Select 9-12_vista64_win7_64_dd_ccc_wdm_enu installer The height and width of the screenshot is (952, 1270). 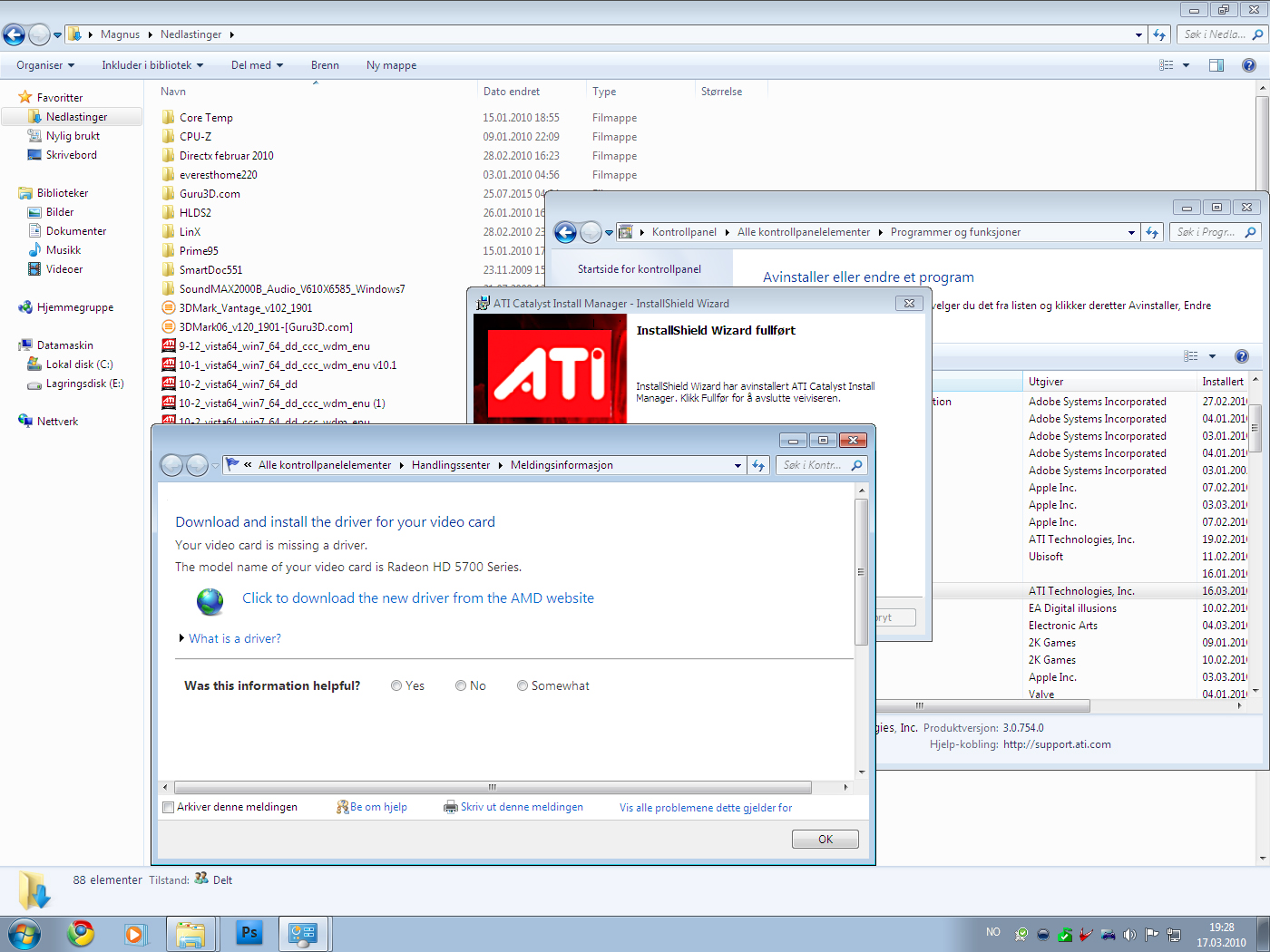(274, 346)
